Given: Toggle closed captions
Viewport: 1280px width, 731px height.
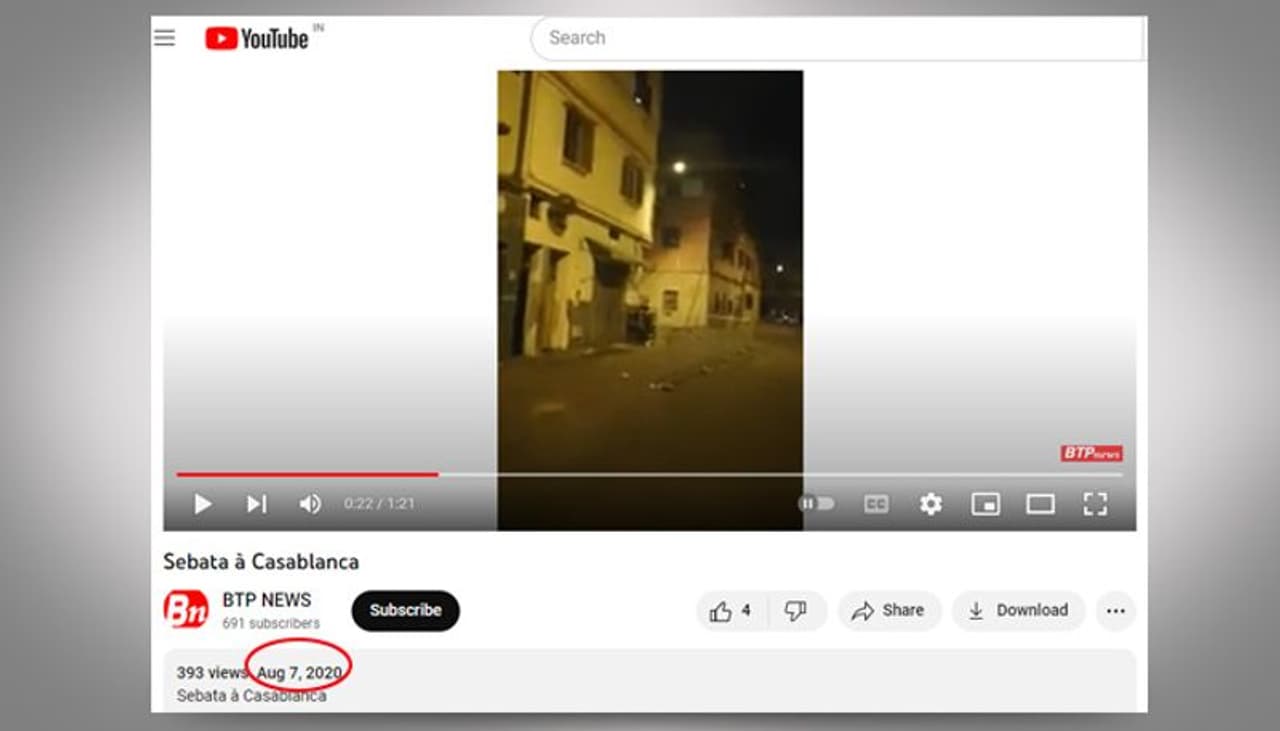Looking at the screenshot, I should point(876,504).
